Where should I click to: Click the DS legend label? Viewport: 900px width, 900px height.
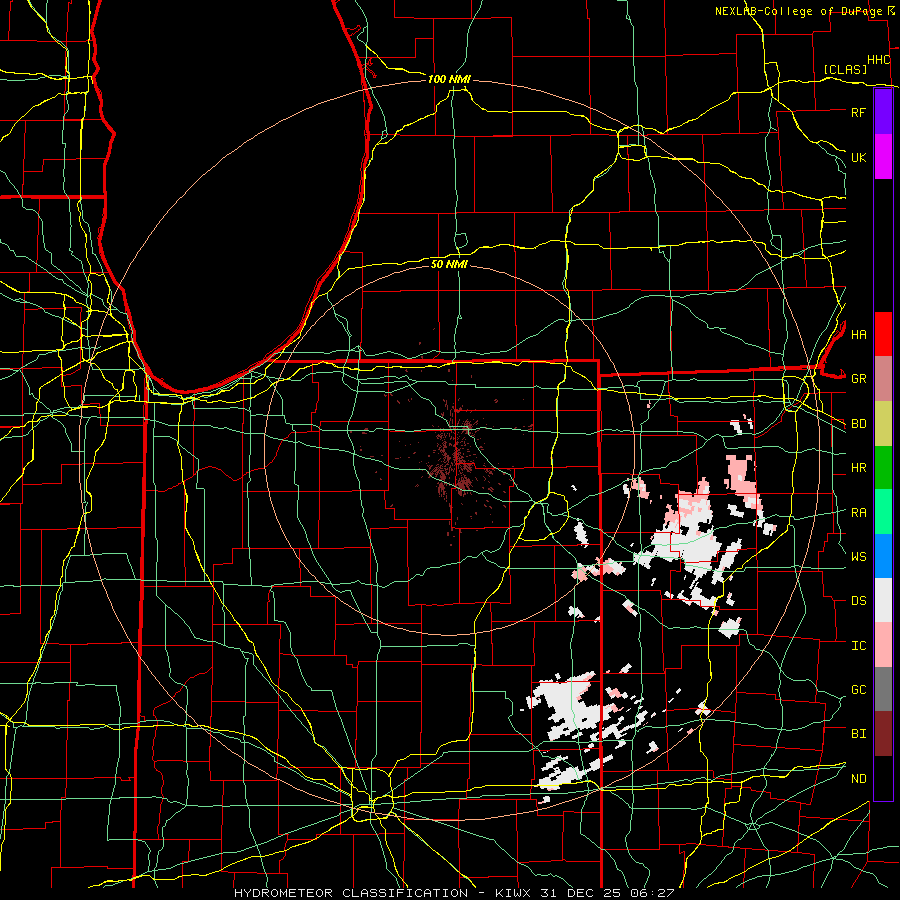pos(859,601)
